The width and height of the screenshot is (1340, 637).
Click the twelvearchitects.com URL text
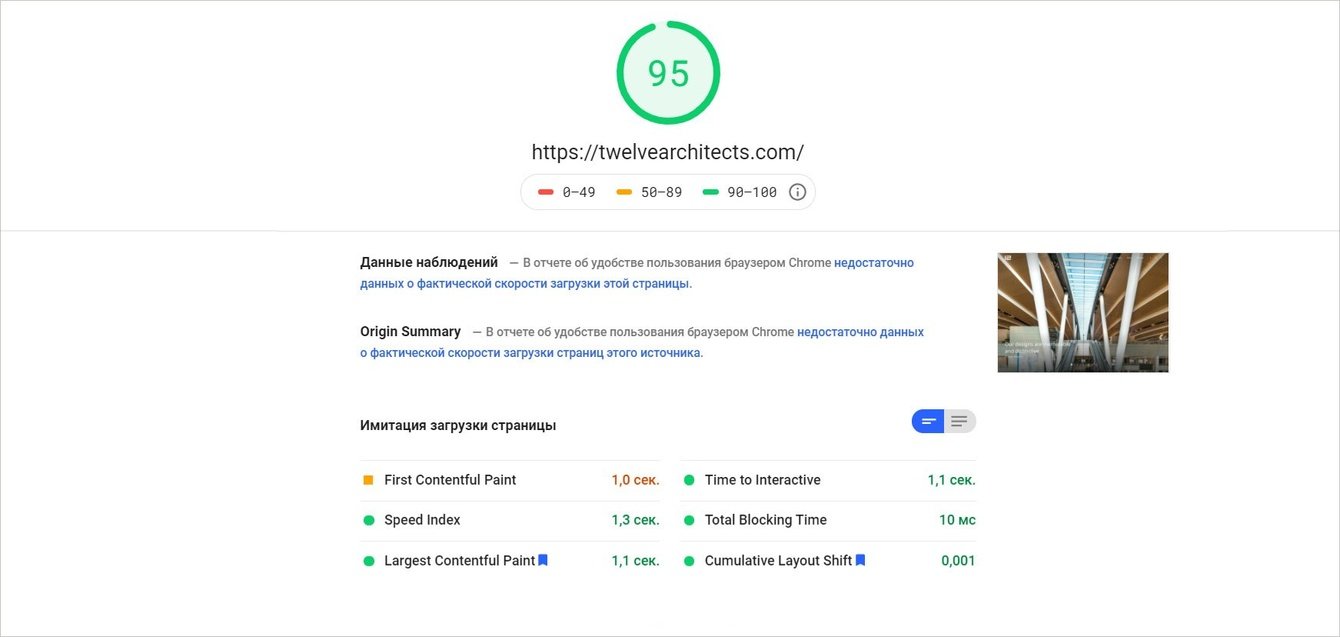click(x=667, y=152)
